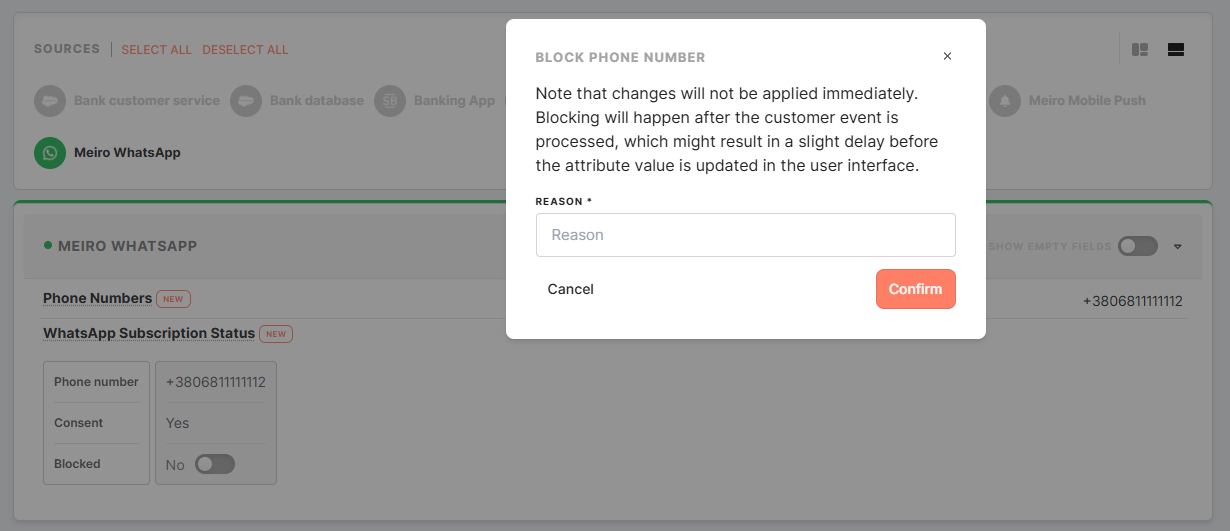Click the Phone Numbers attribute label

98,298
